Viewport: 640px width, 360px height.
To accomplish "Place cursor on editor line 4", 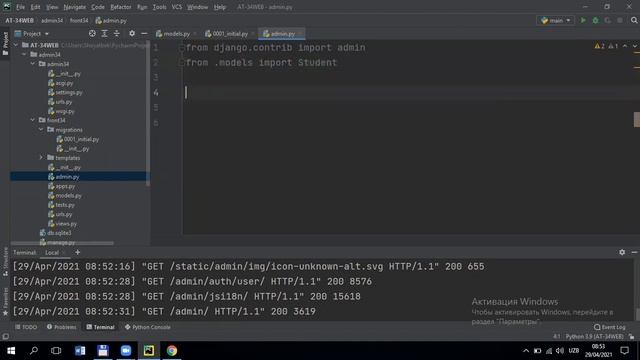I will coord(408,93).
